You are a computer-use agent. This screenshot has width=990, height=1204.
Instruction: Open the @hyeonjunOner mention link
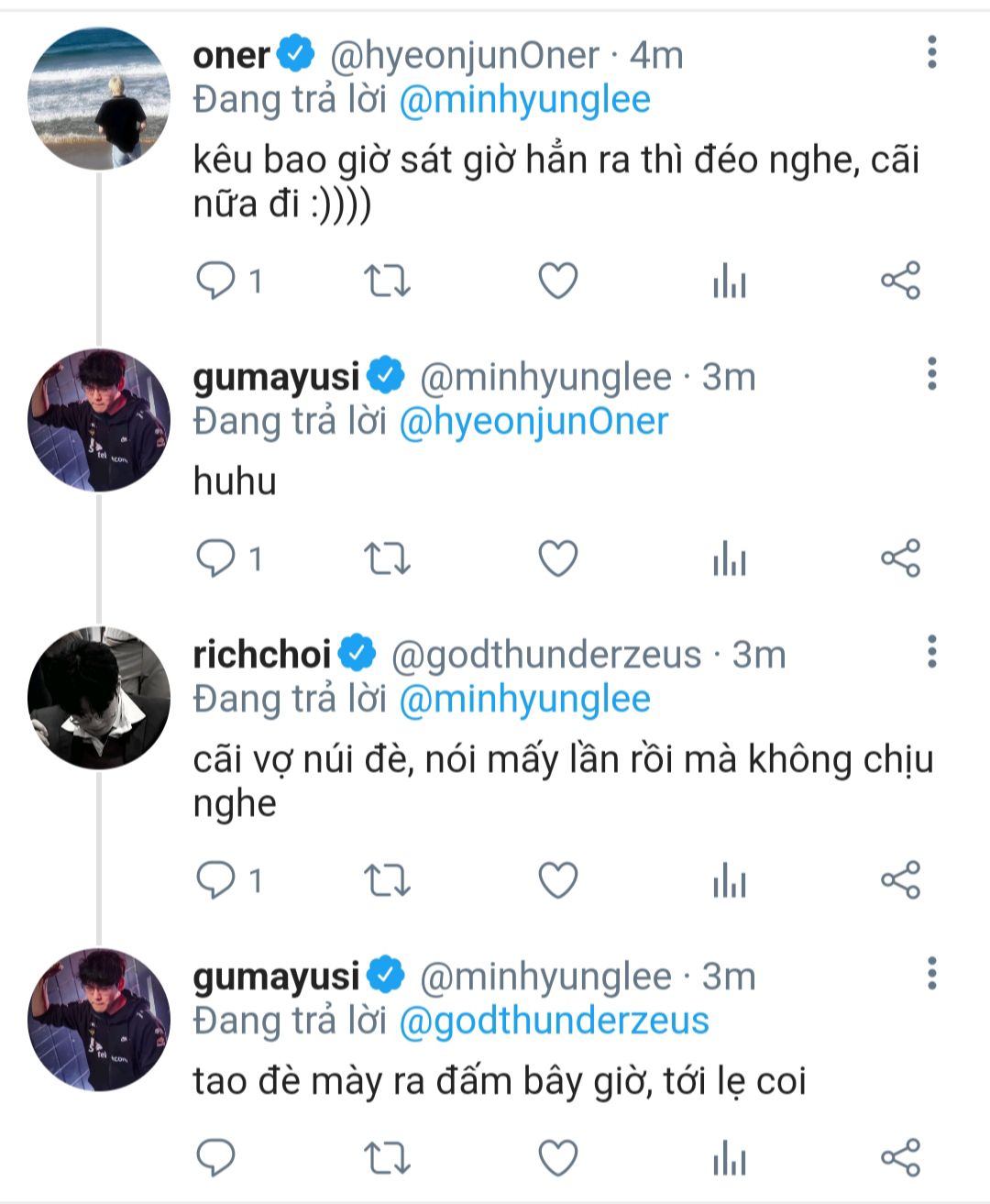(x=533, y=422)
